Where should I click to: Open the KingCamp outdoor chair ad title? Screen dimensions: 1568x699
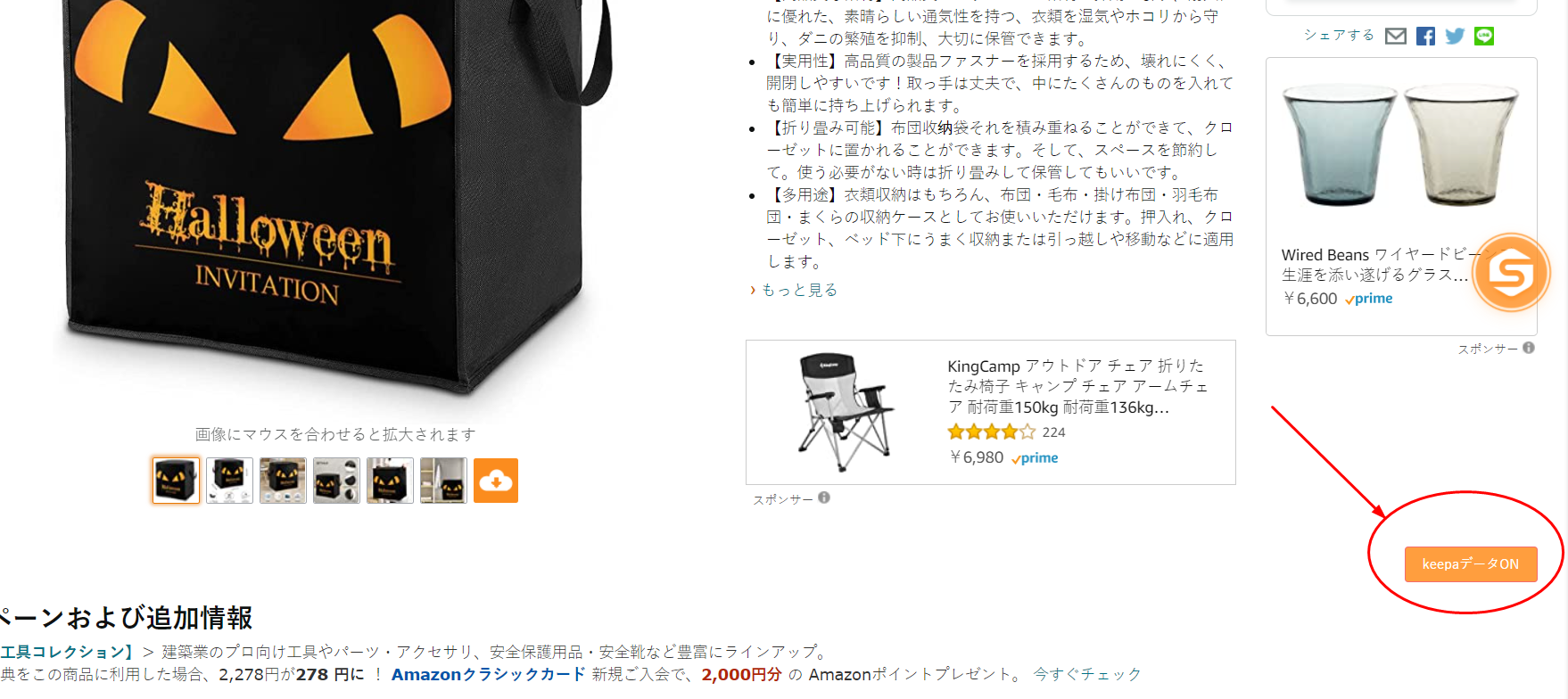1078,386
